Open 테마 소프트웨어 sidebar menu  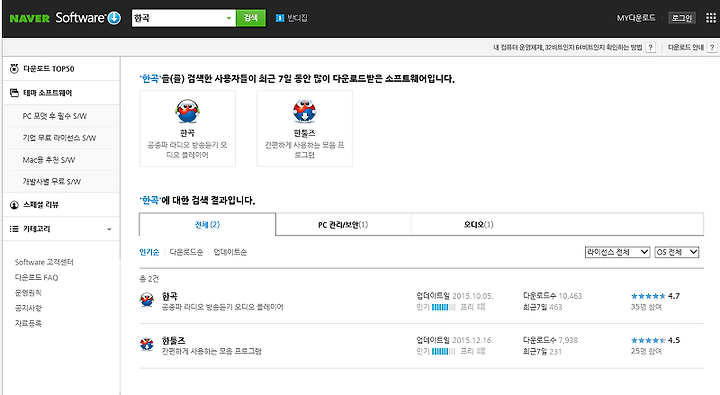[47, 93]
